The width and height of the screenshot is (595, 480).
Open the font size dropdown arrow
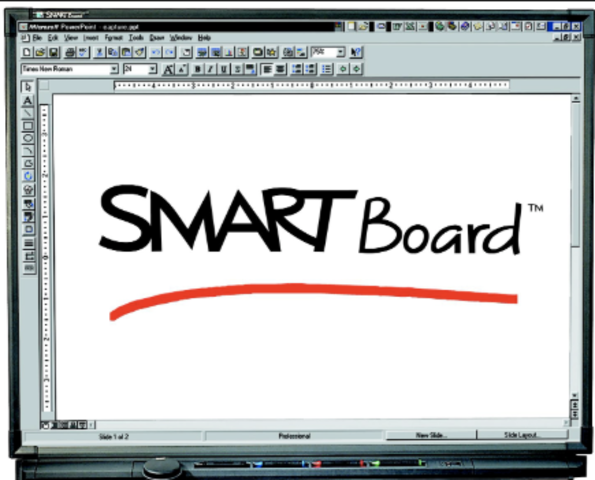point(152,69)
